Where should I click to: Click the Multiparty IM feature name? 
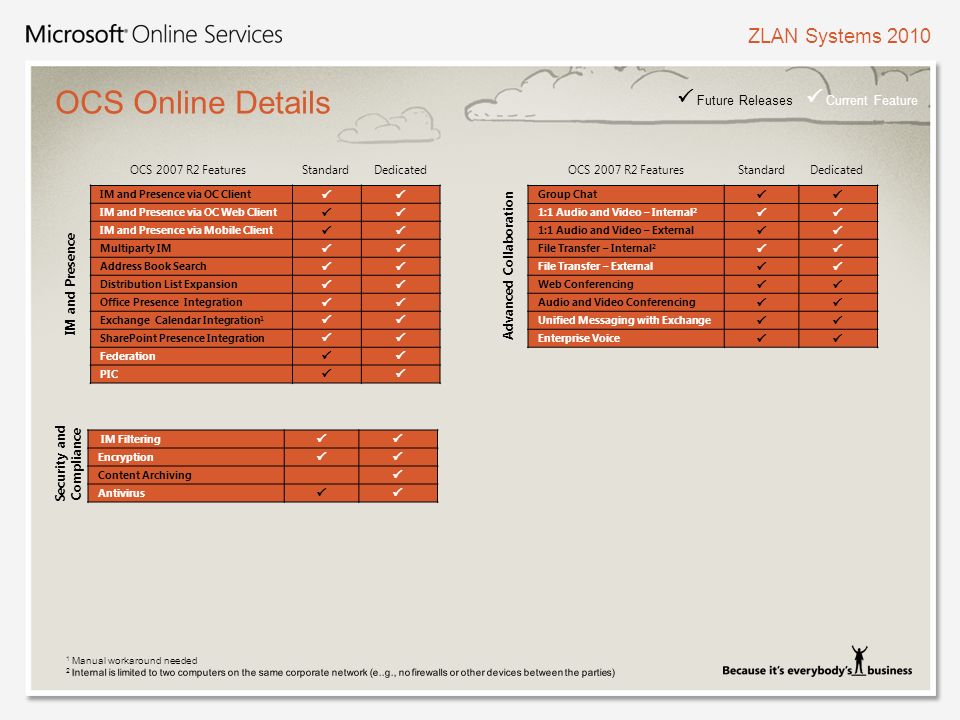coord(135,248)
